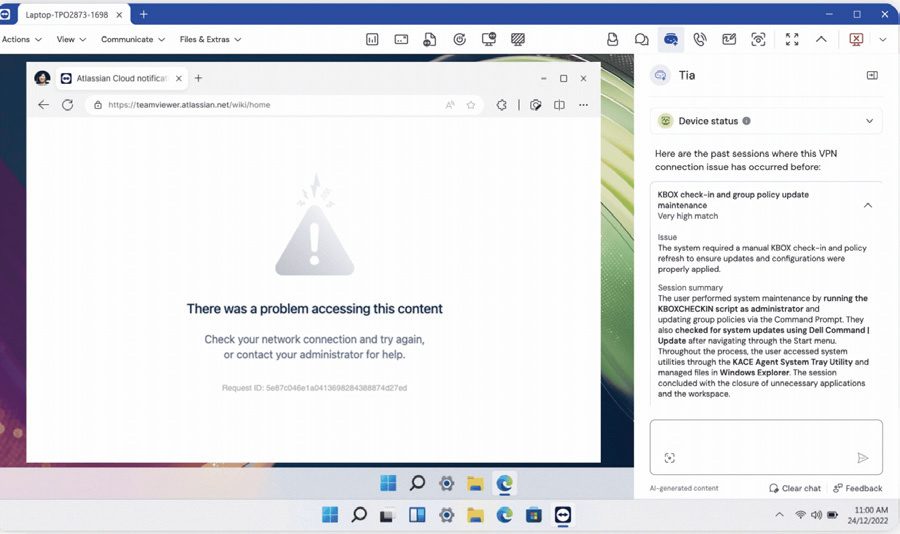Open remote browser extensions puzzle icon

502,105
